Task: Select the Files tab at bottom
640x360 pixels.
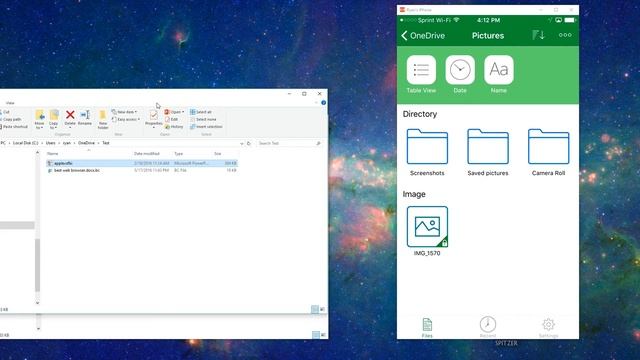Action: click(x=427, y=328)
